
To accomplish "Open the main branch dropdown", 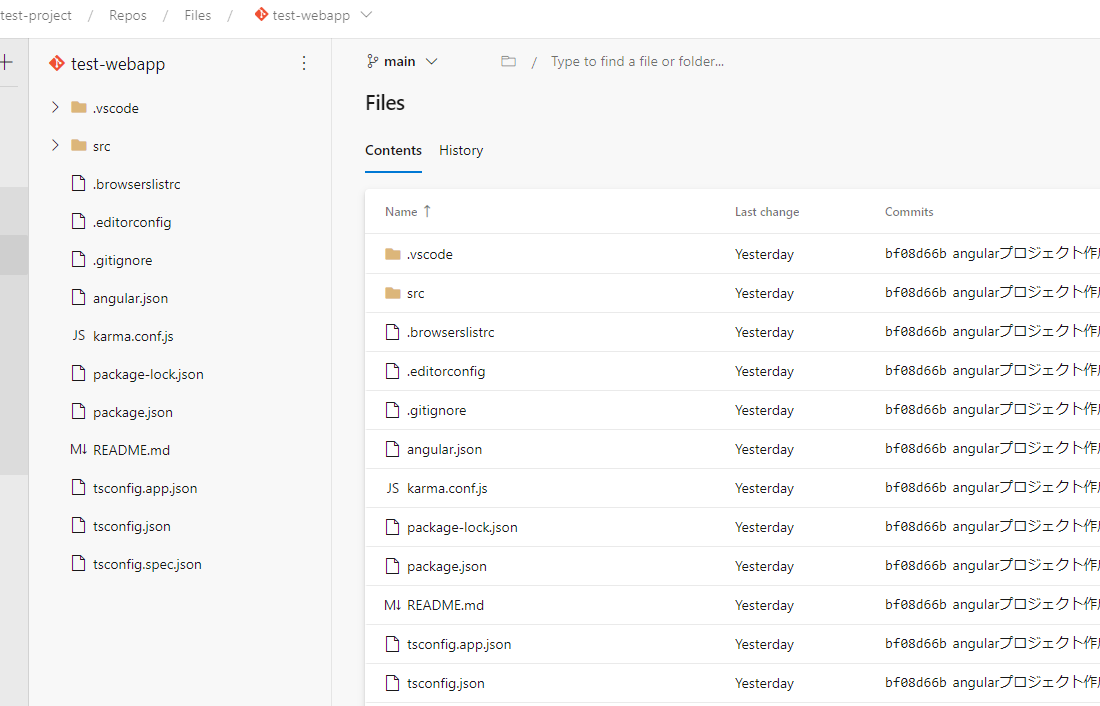I will [402, 62].
